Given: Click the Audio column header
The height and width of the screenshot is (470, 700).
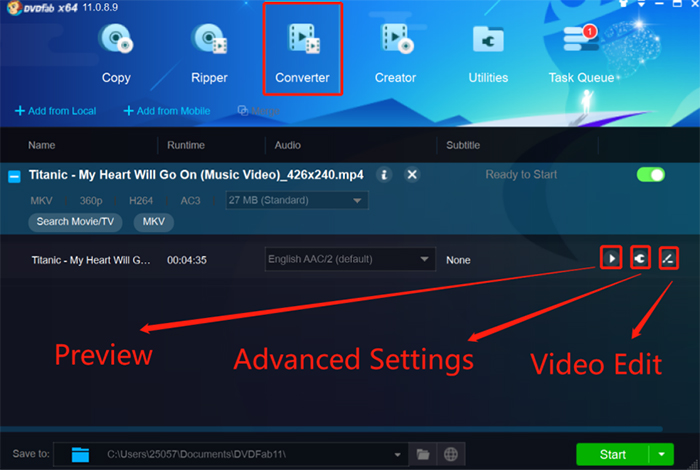Looking at the screenshot, I should (x=288, y=145).
